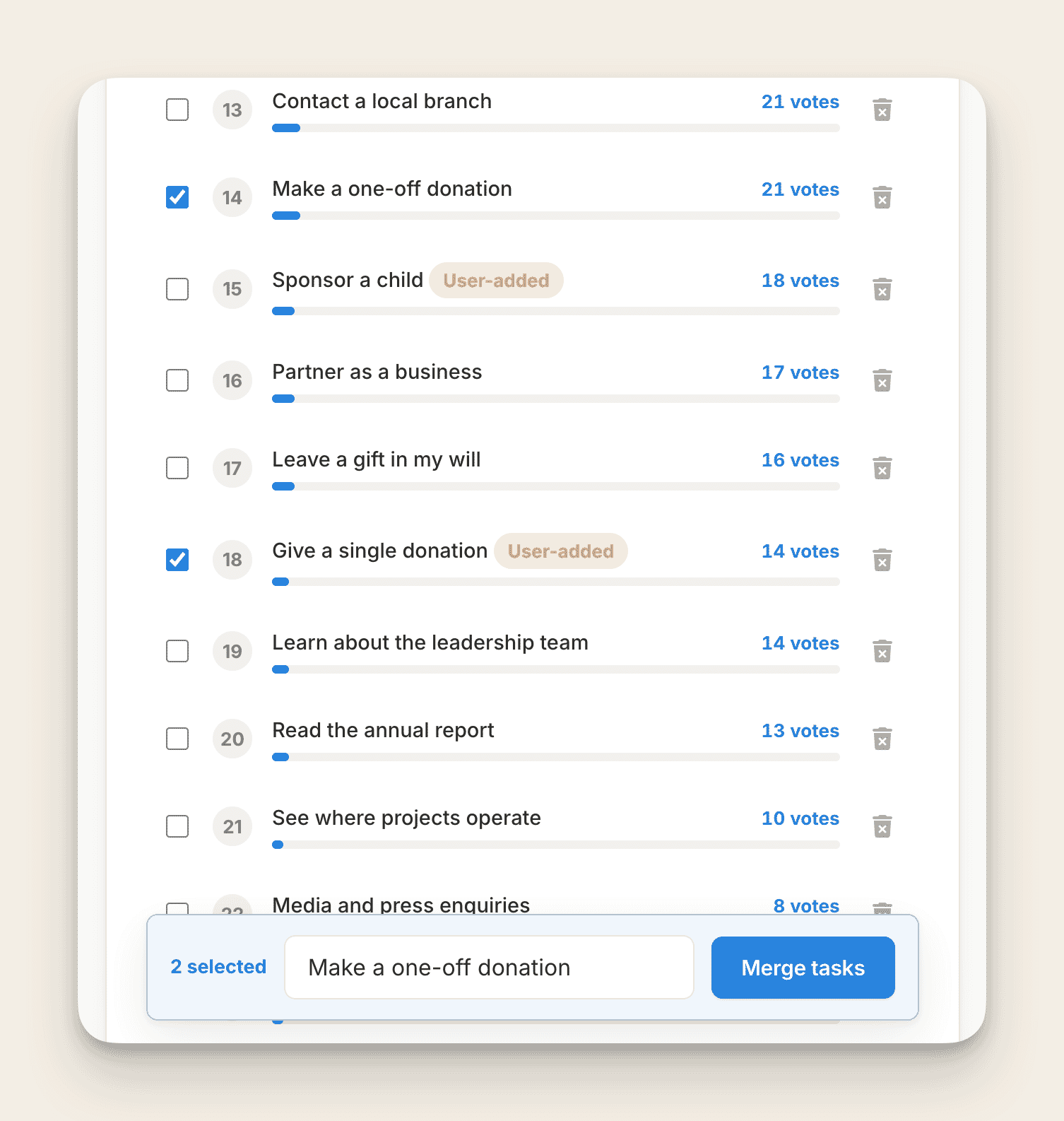Open 14 votes for Learn about leadership team

[800, 643]
